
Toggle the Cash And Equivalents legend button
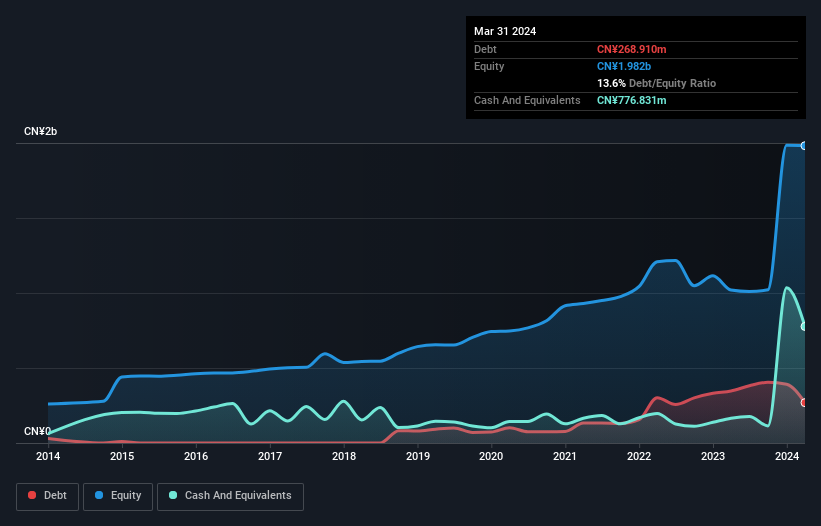[x=230, y=496]
